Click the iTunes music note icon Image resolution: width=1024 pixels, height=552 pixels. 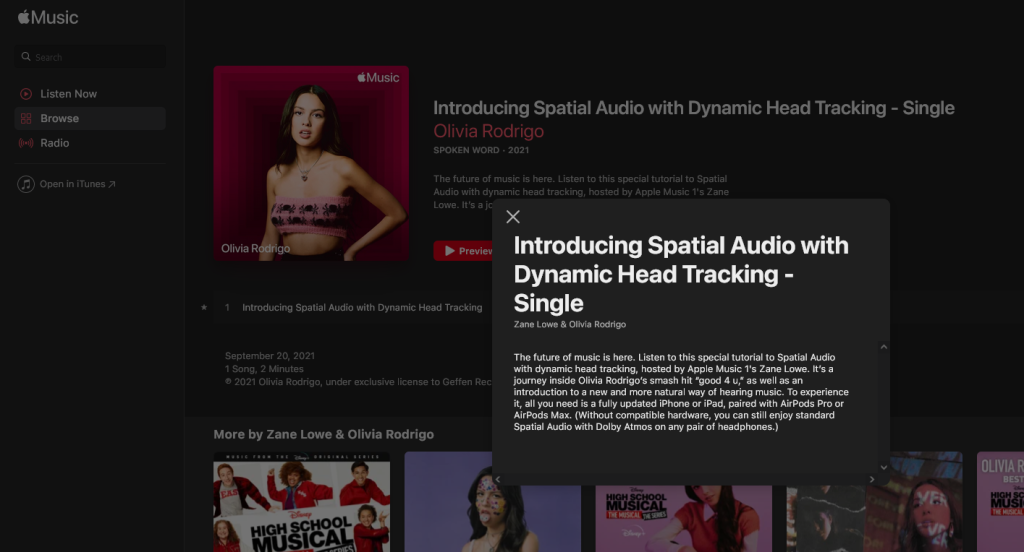[x=26, y=184]
